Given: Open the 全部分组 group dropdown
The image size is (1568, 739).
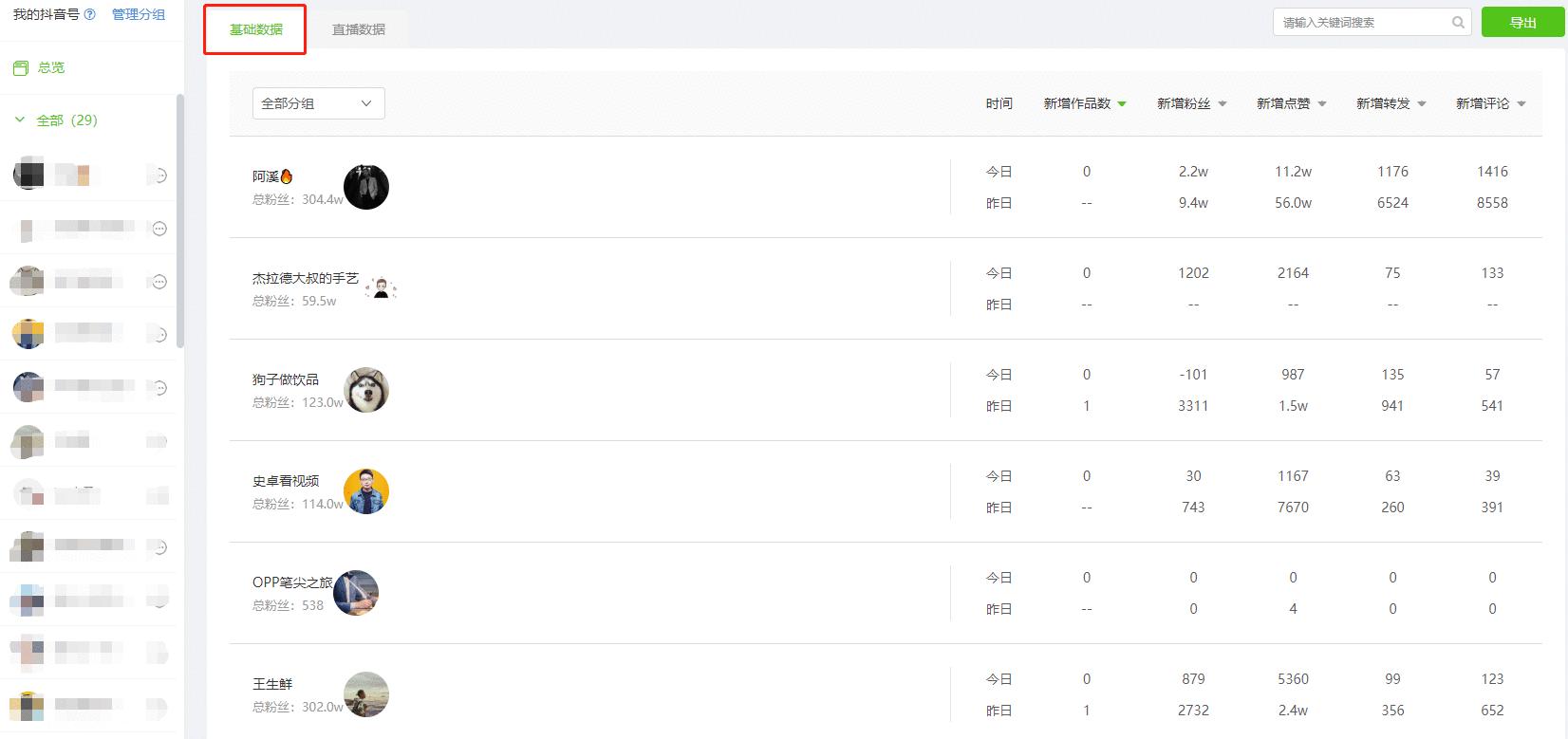Looking at the screenshot, I should click(x=318, y=103).
